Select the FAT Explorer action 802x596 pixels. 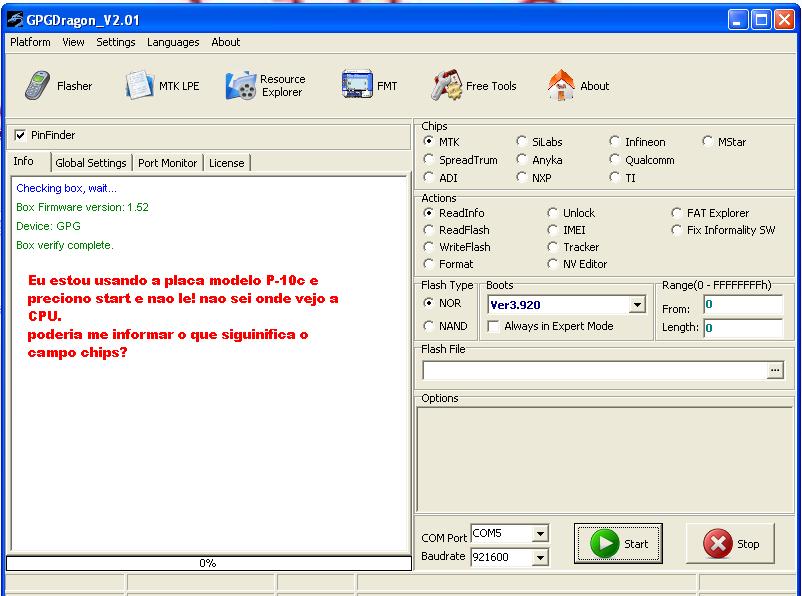[x=676, y=213]
